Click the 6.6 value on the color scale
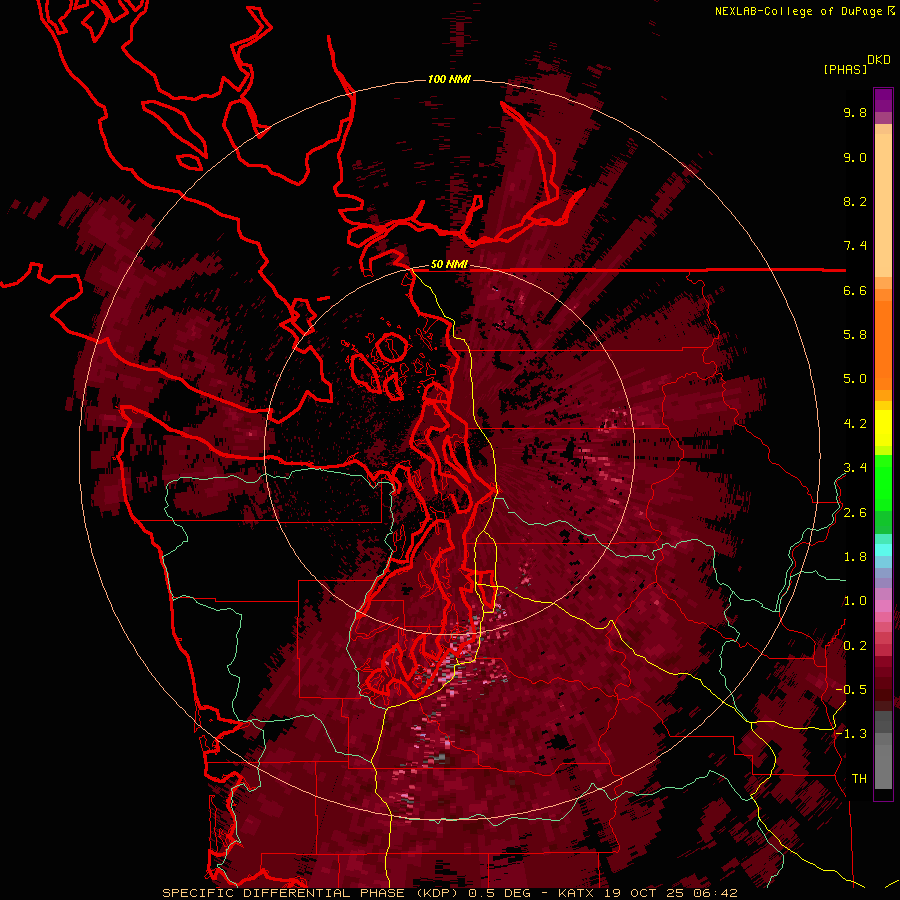900x900 pixels. (855, 290)
